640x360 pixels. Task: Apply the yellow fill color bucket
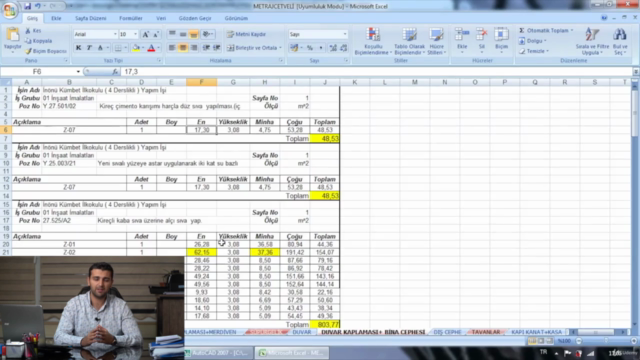(x=136, y=48)
